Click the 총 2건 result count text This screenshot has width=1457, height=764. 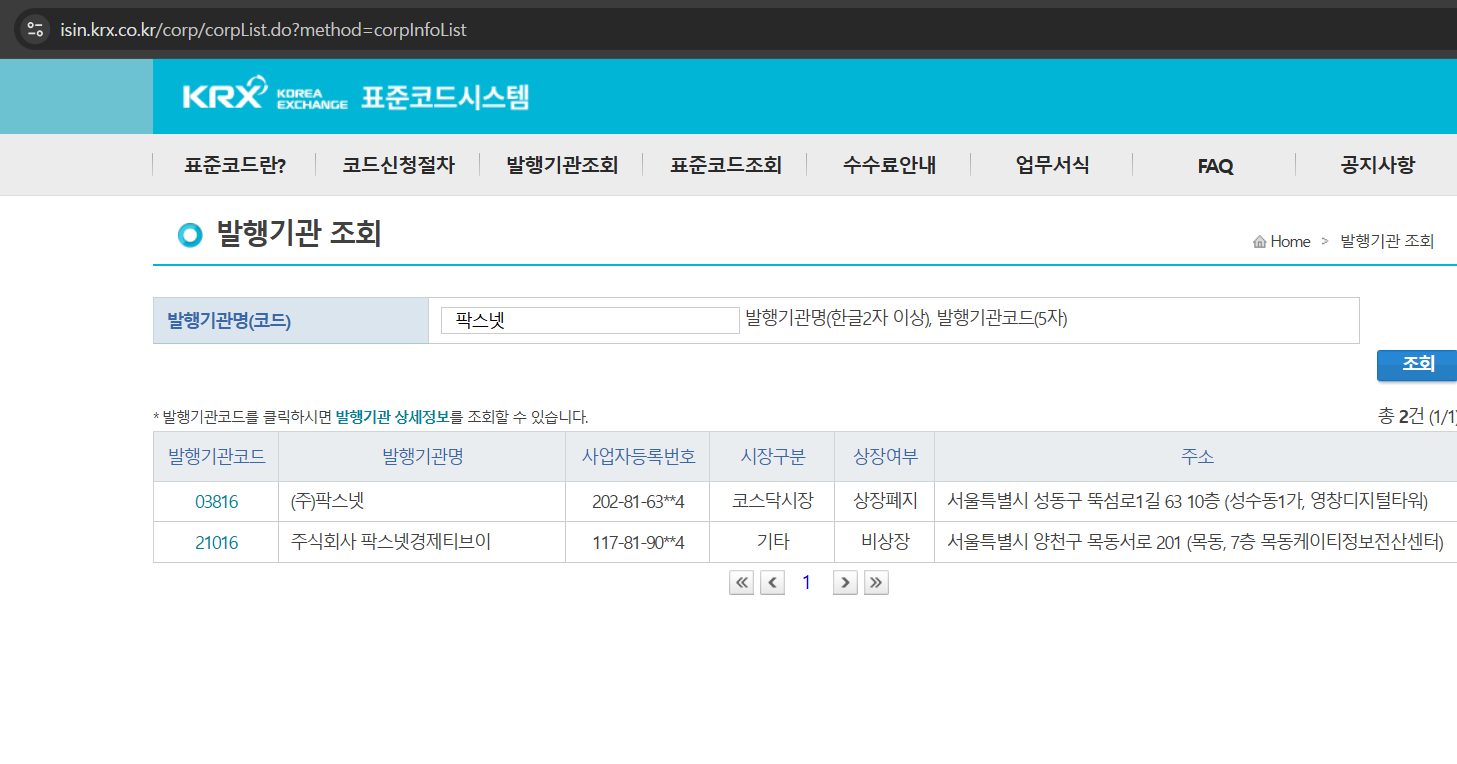coord(1417,416)
